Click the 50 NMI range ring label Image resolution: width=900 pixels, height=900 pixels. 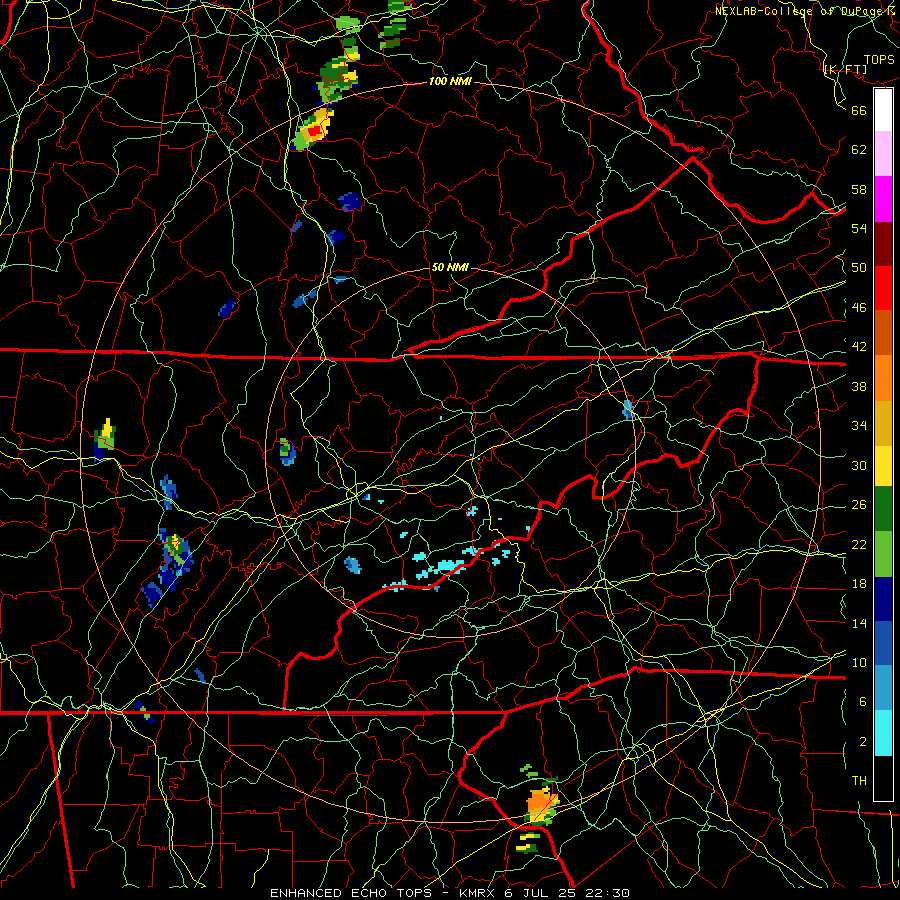449,267
